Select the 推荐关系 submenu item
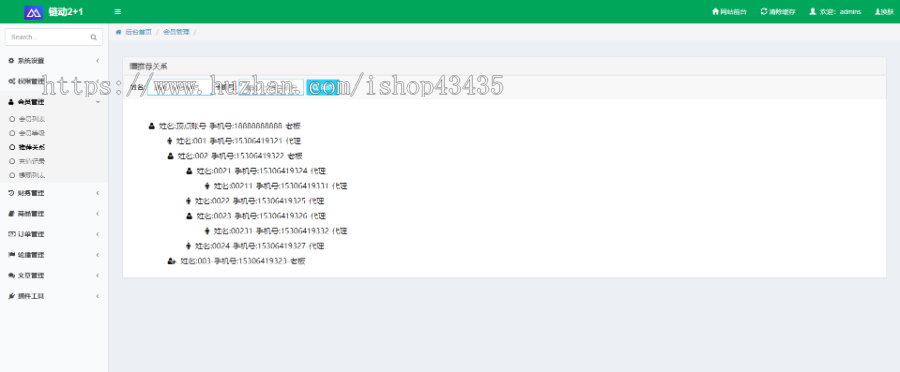Viewport: 900px width, 372px height. (32, 147)
